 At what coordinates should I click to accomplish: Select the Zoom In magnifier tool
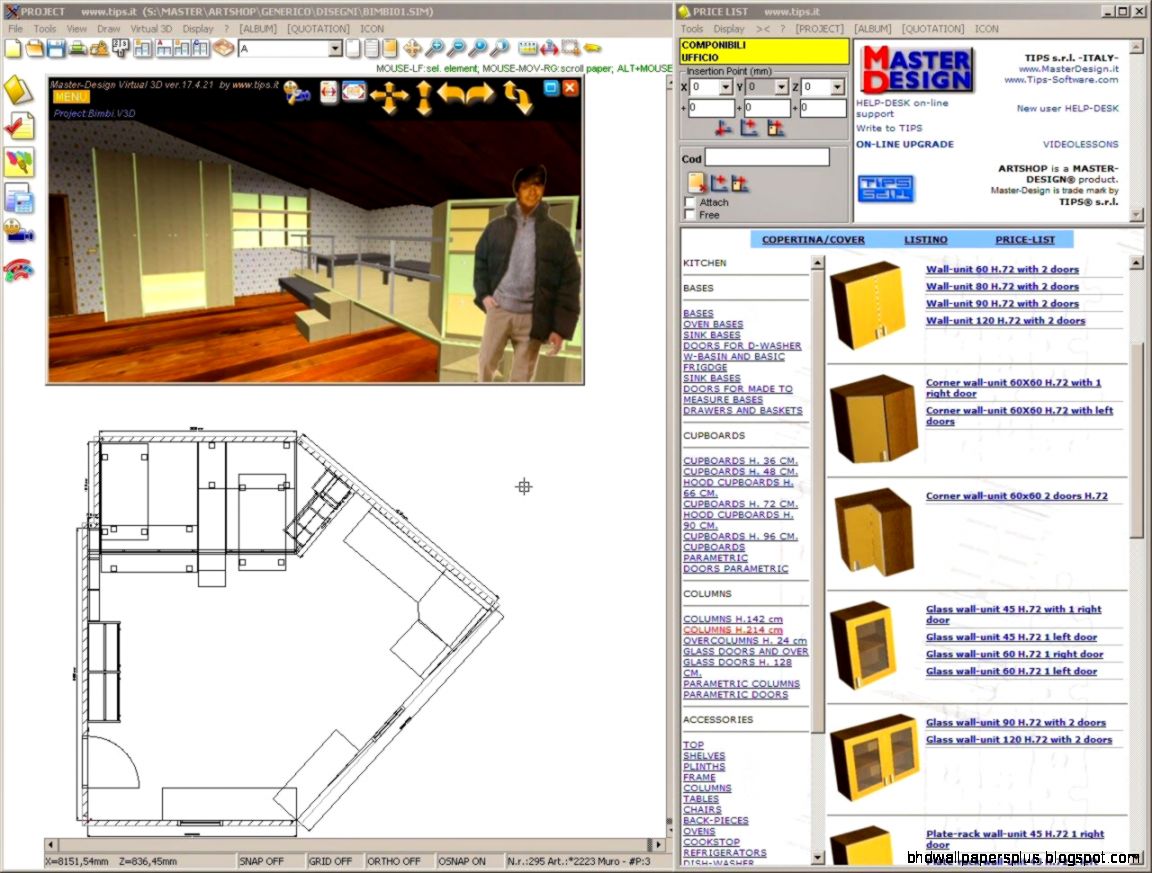(437, 48)
